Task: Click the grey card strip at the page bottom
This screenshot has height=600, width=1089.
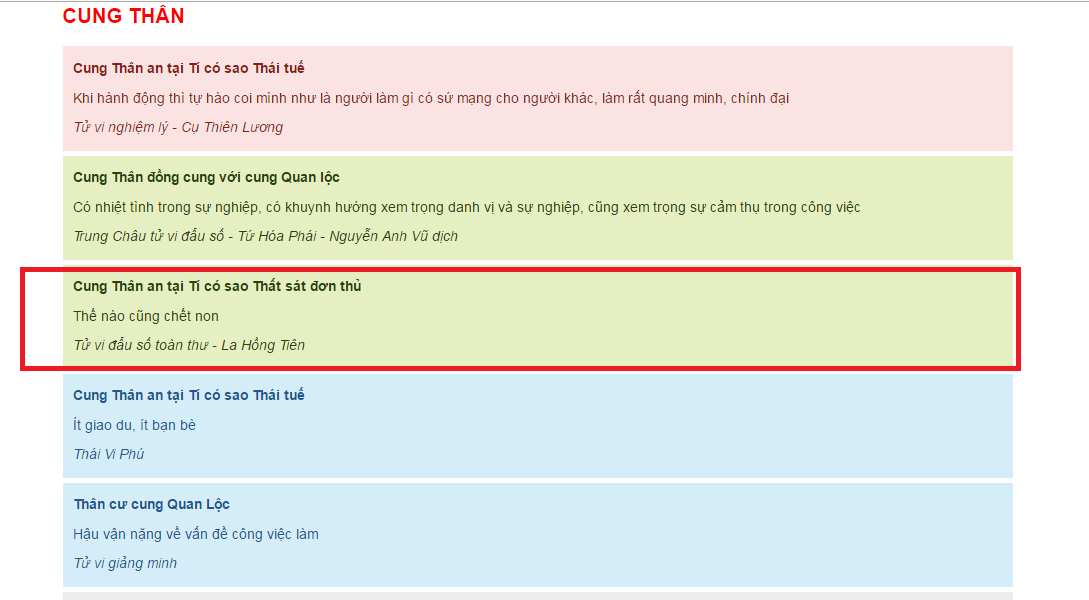Action: click(537, 596)
